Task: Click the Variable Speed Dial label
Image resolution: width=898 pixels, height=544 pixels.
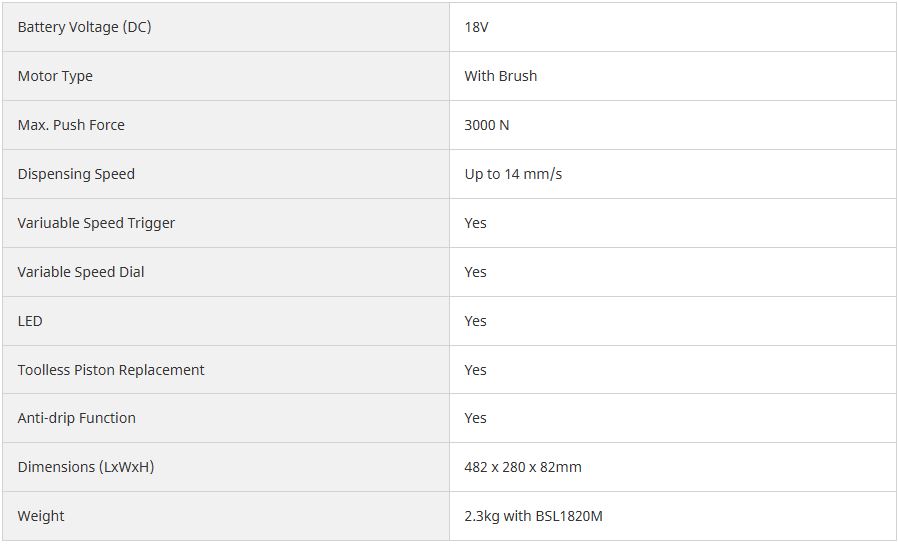Action: pos(81,272)
